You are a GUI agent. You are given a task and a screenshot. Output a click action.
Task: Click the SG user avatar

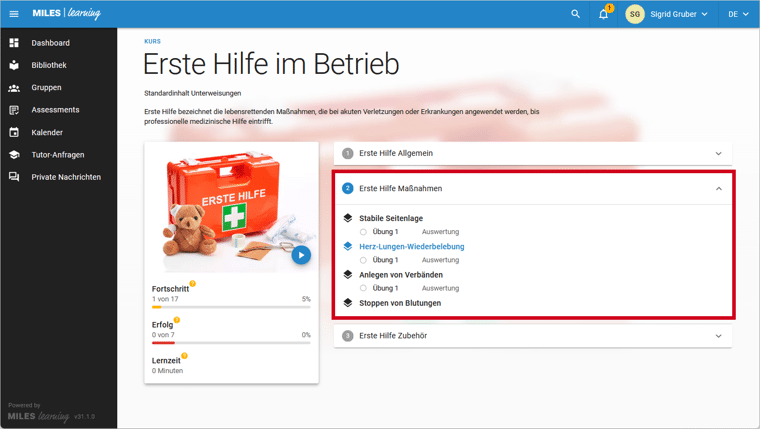tap(635, 14)
